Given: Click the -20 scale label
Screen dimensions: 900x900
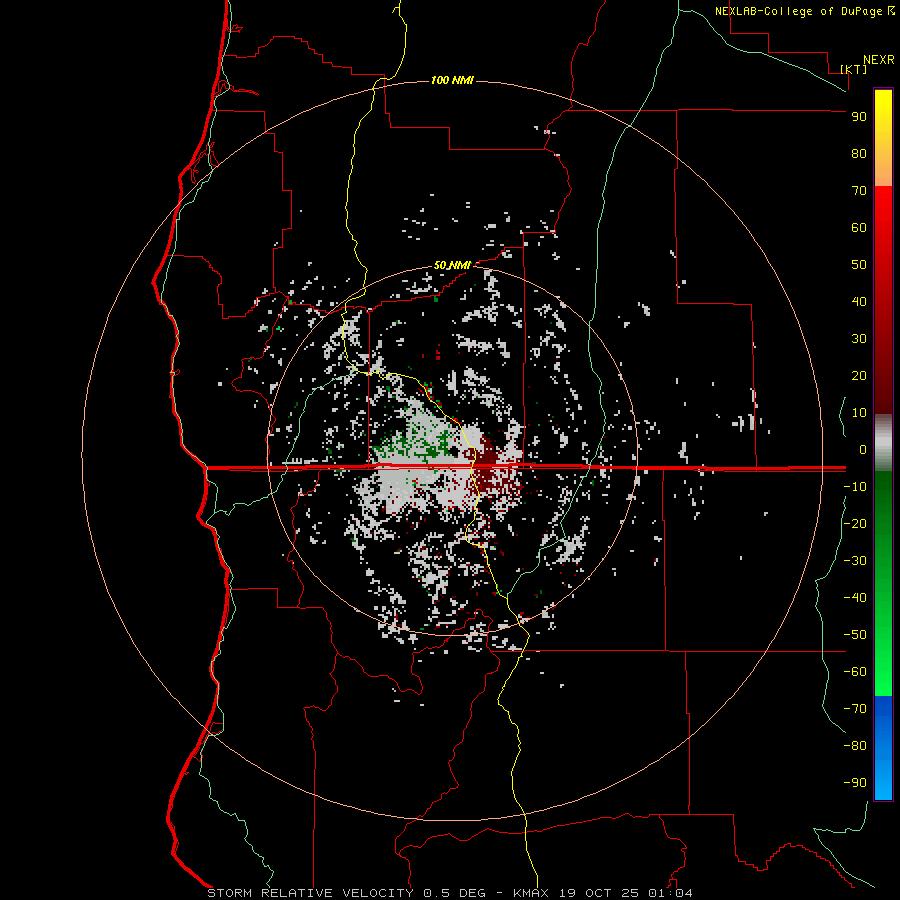Looking at the screenshot, I should point(855,523).
